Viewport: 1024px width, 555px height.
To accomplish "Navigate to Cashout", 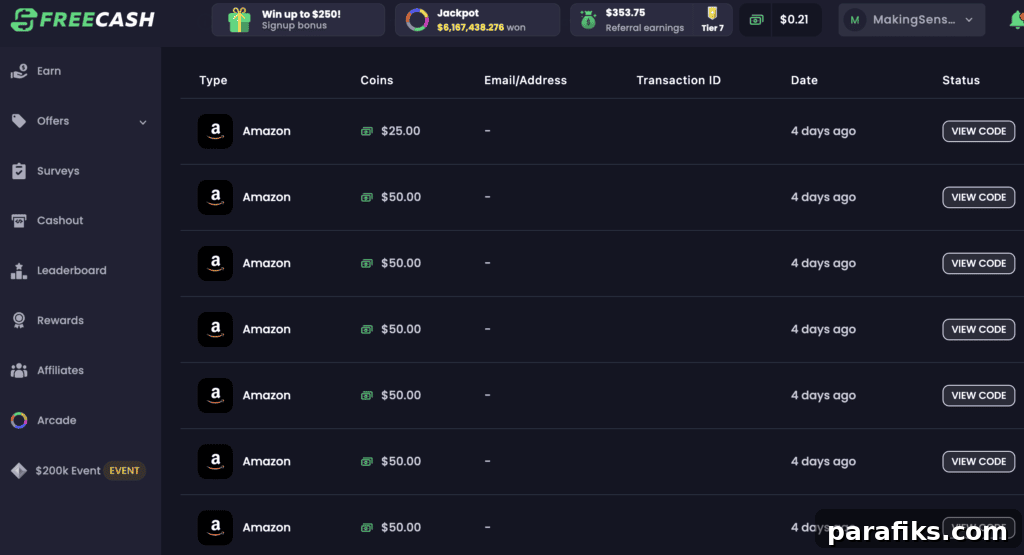I will coord(60,221).
